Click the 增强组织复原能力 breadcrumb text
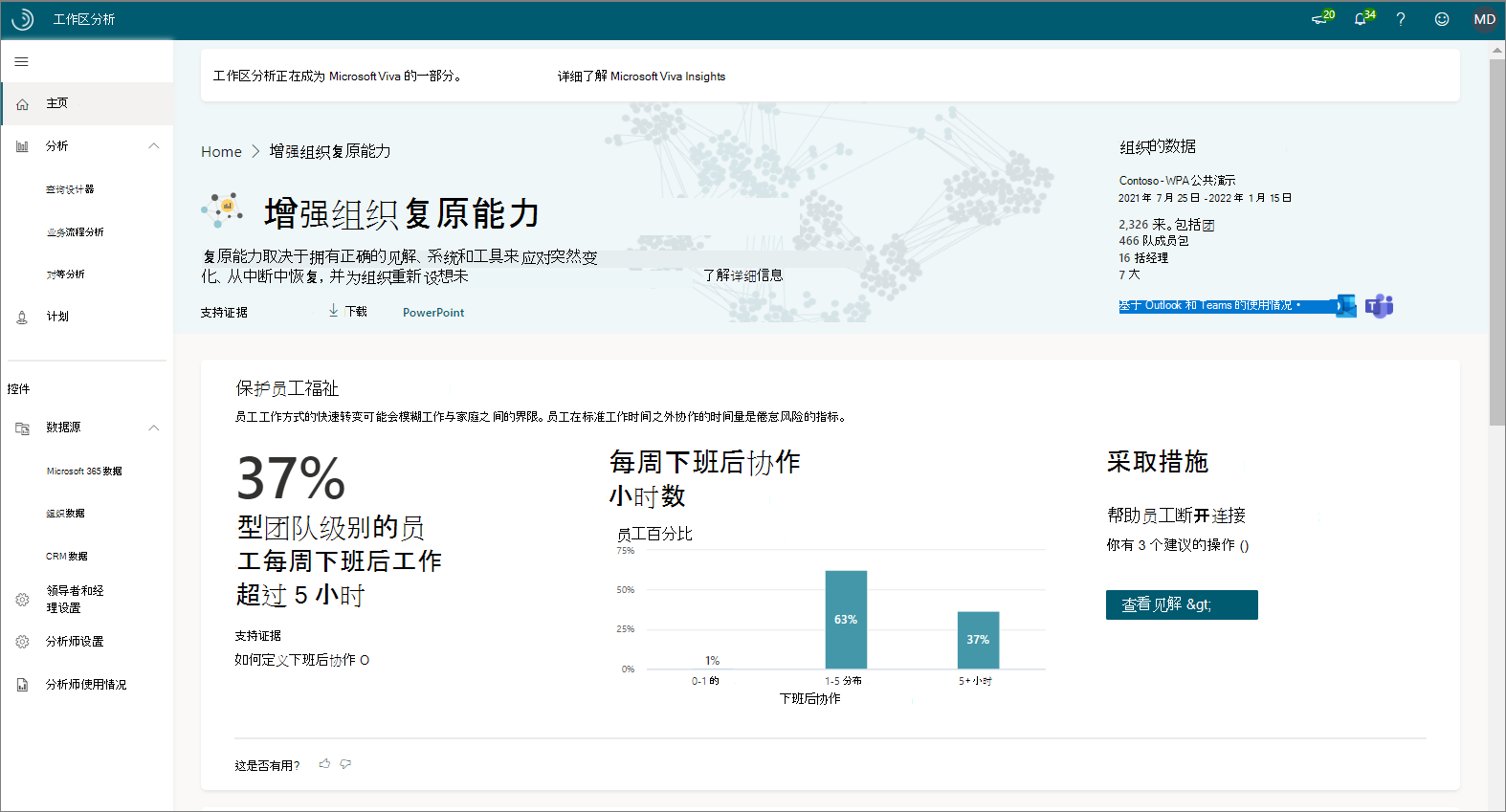1506x812 pixels. click(330, 151)
